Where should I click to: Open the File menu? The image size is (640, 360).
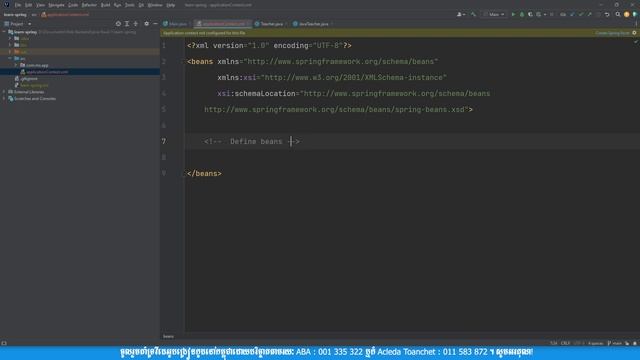click(18, 5)
